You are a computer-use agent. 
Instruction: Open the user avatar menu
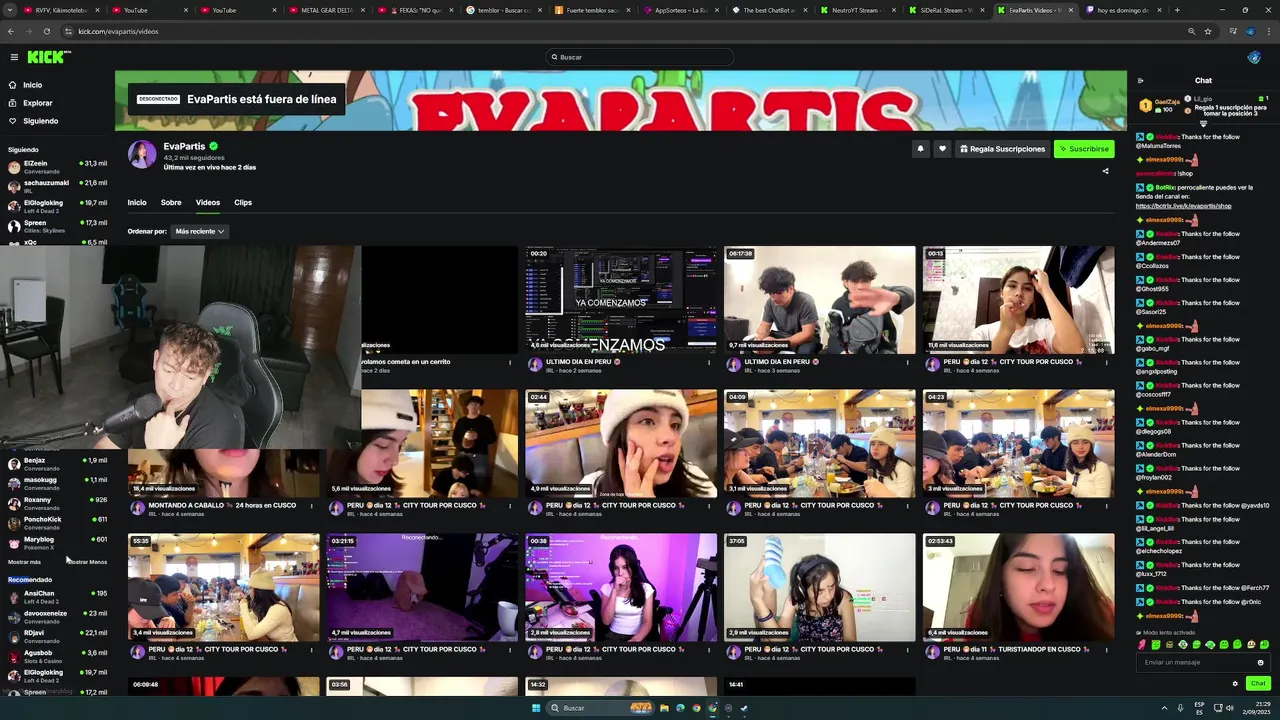click(1254, 57)
